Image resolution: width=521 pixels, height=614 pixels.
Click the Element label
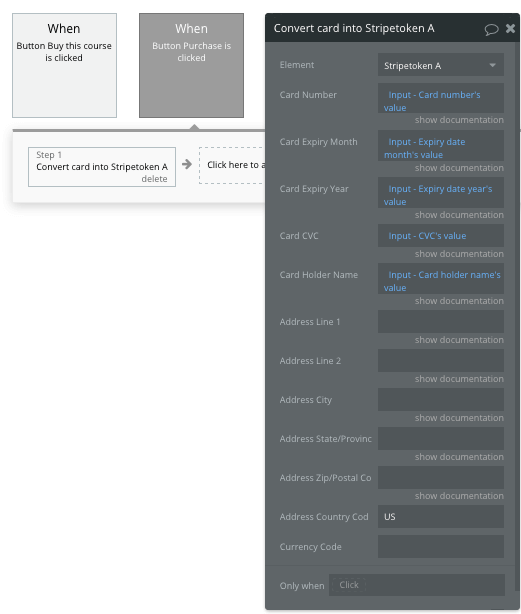[297, 65]
